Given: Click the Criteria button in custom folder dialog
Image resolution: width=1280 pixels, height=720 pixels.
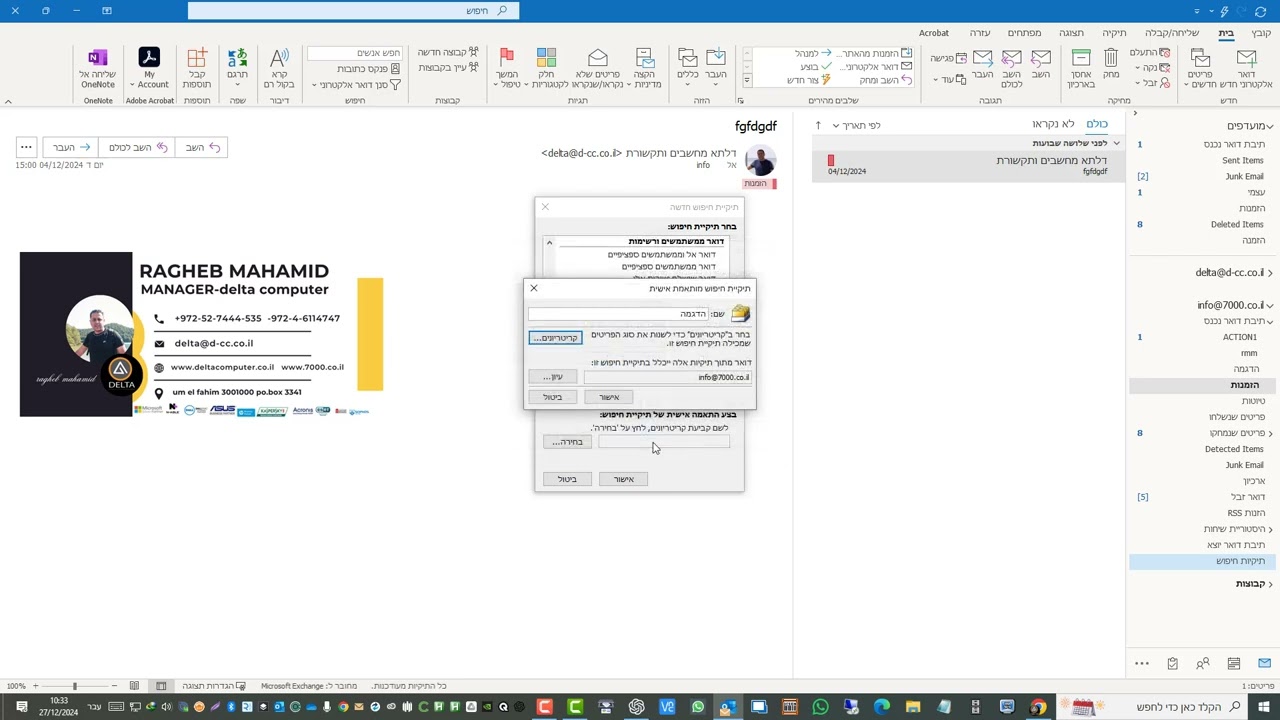Looking at the screenshot, I should [x=555, y=338].
